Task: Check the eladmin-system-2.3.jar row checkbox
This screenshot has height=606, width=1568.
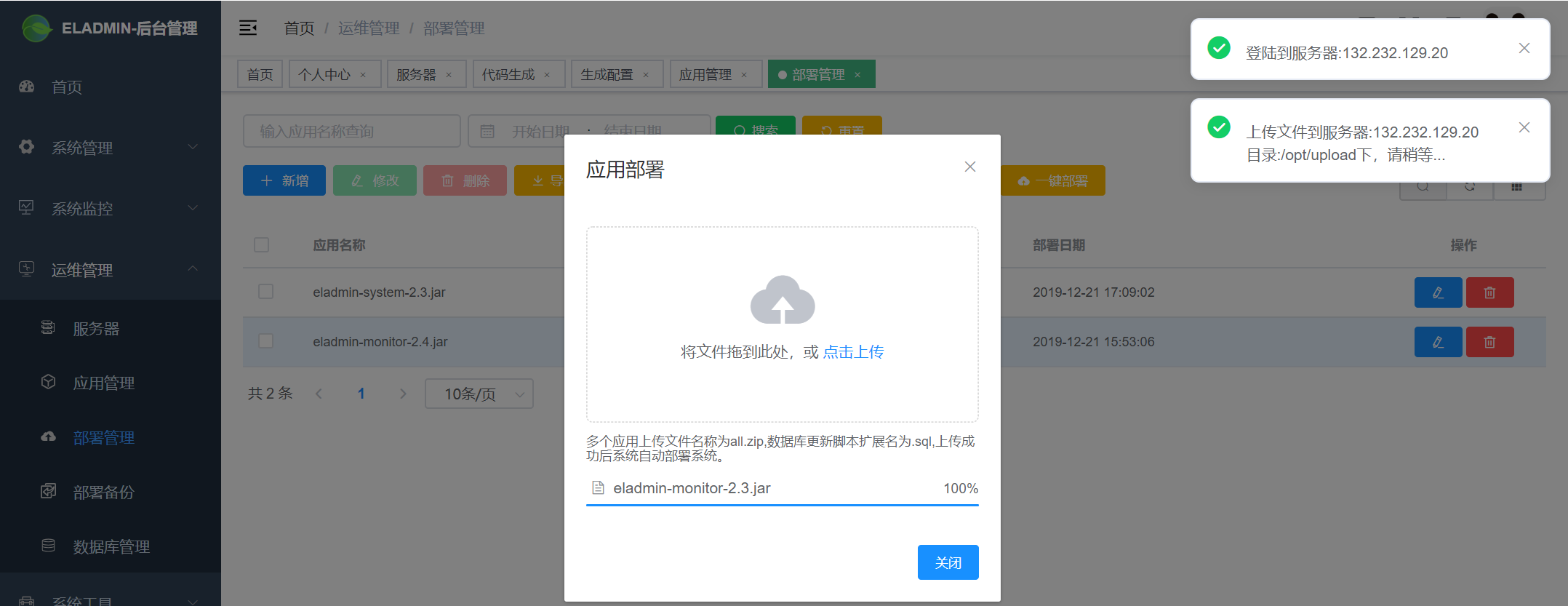Action: coord(266,292)
